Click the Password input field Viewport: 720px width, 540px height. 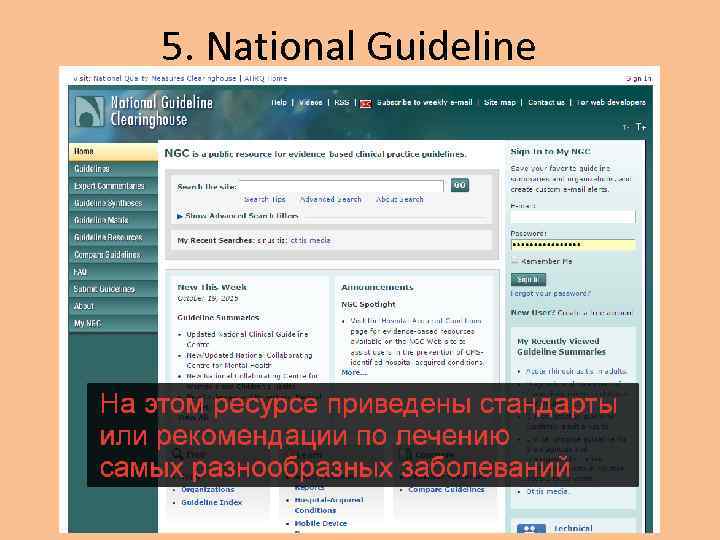[573, 245]
